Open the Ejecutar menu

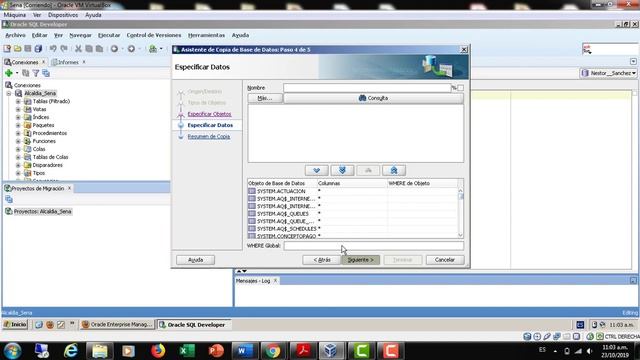[x=109, y=35]
